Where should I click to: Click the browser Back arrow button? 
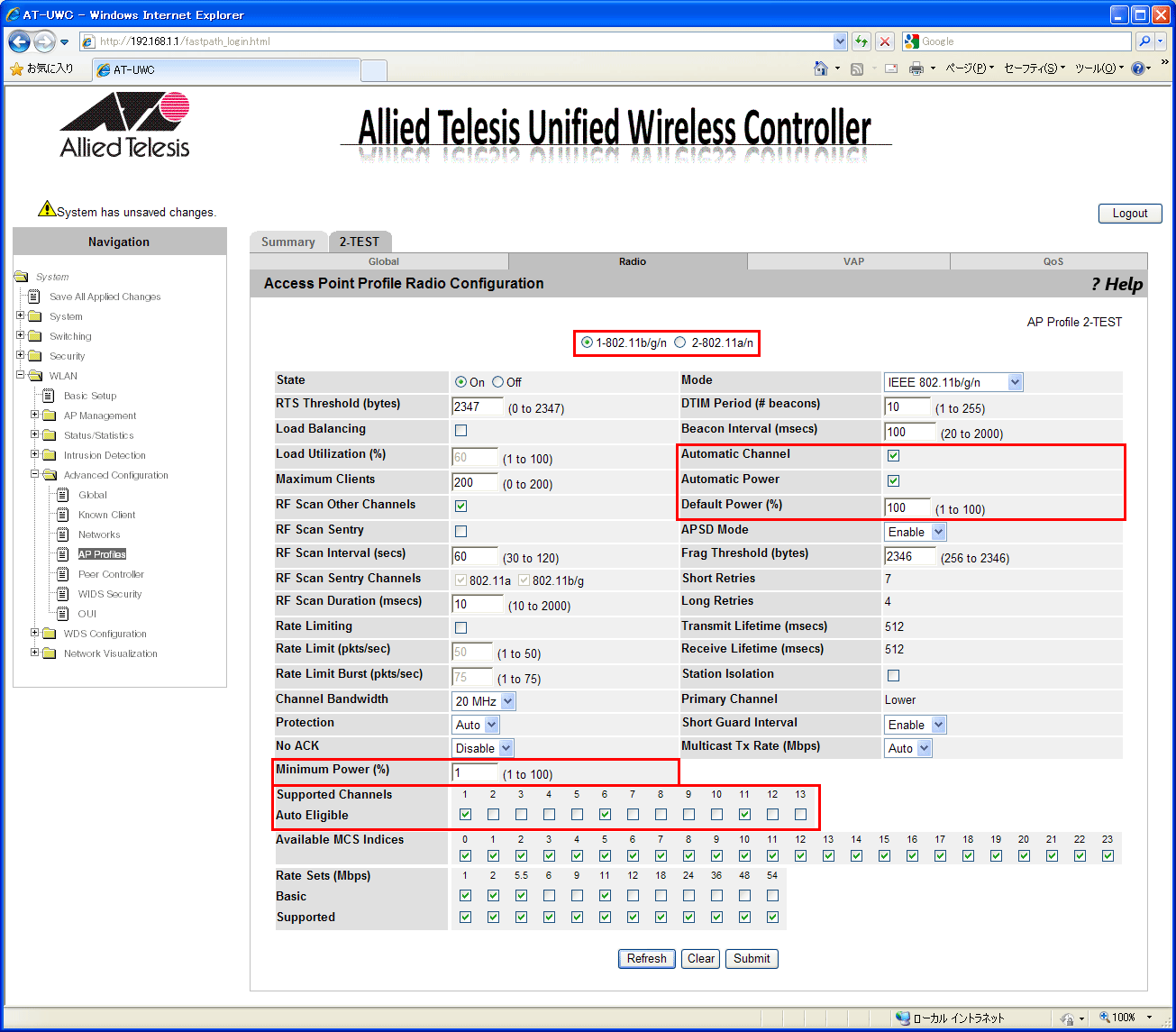(20, 41)
